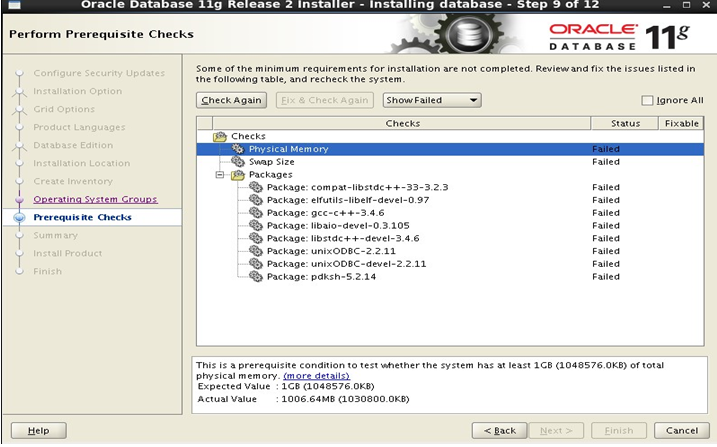Viewport: 717px width, 447px height.
Task: Open the Show Failed dropdown
Action: click(432, 100)
